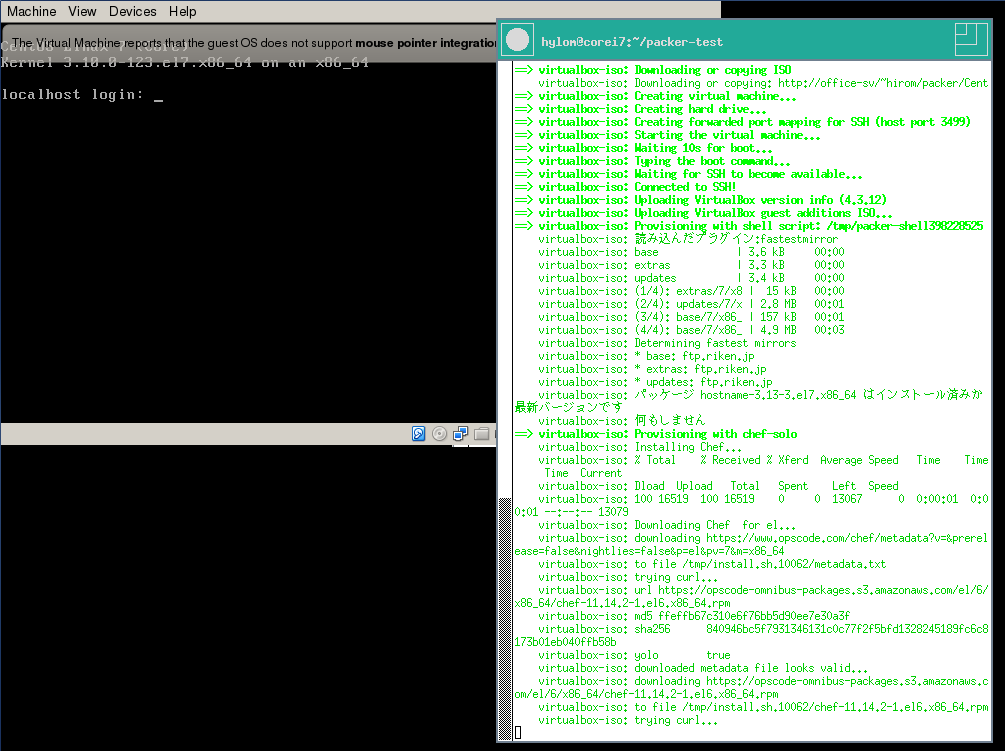Click the 'Waiting 10s for boot...' line
Image resolution: width=1005 pixels, height=751 pixels.
(x=644, y=148)
